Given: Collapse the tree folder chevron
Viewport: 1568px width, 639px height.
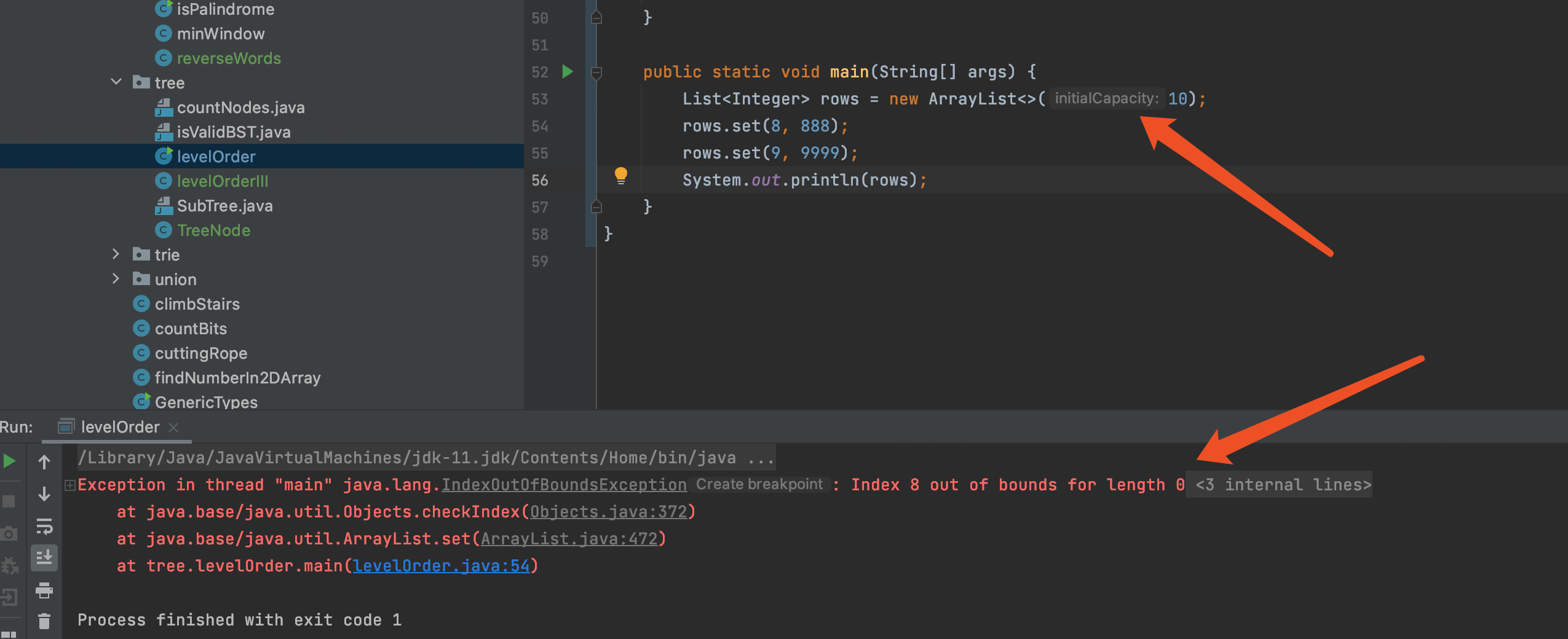Looking at the screenshot, I should pyautogui.click(x=116, y=82).
